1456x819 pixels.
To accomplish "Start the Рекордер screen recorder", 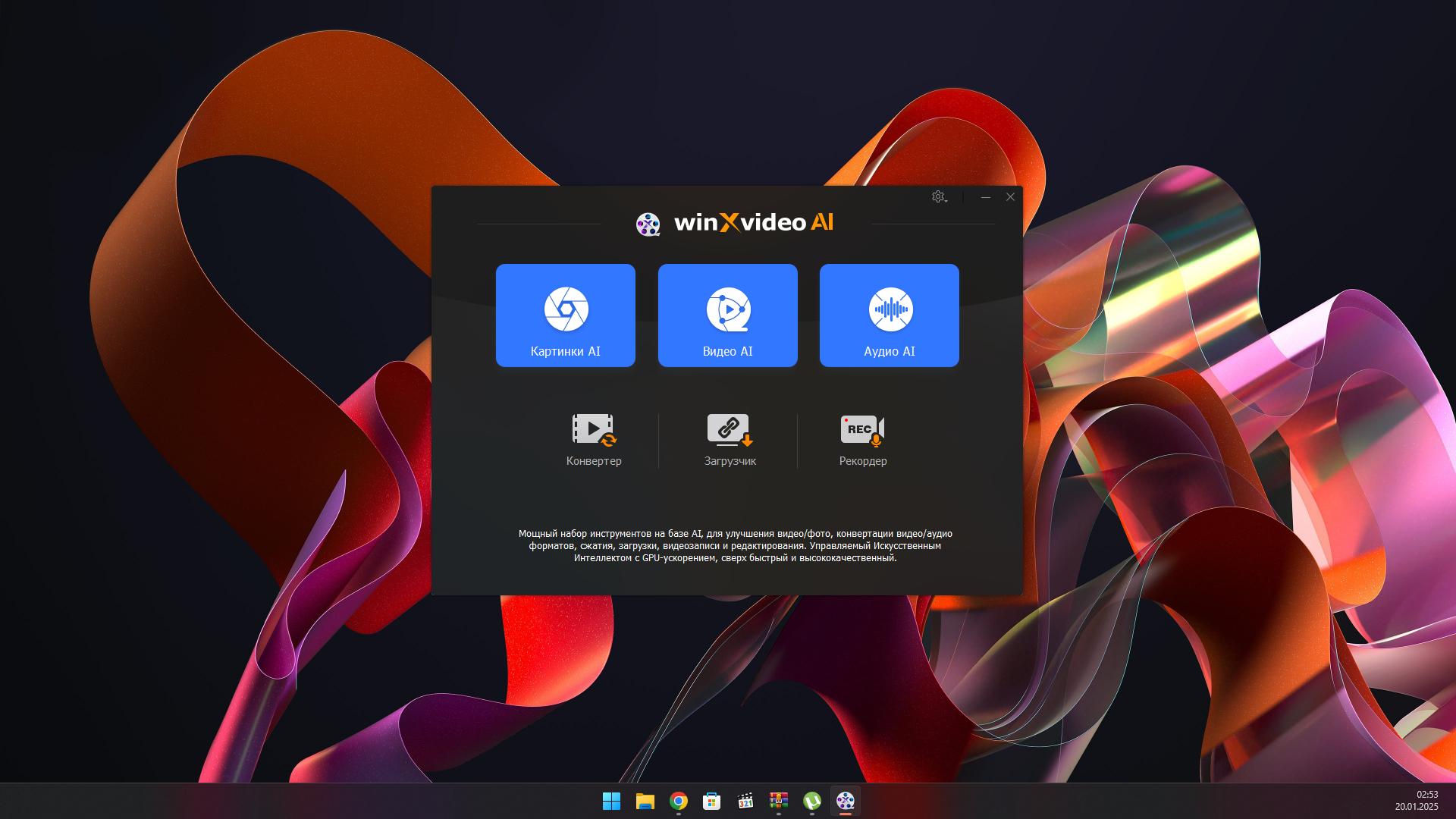I will [862, 440].
